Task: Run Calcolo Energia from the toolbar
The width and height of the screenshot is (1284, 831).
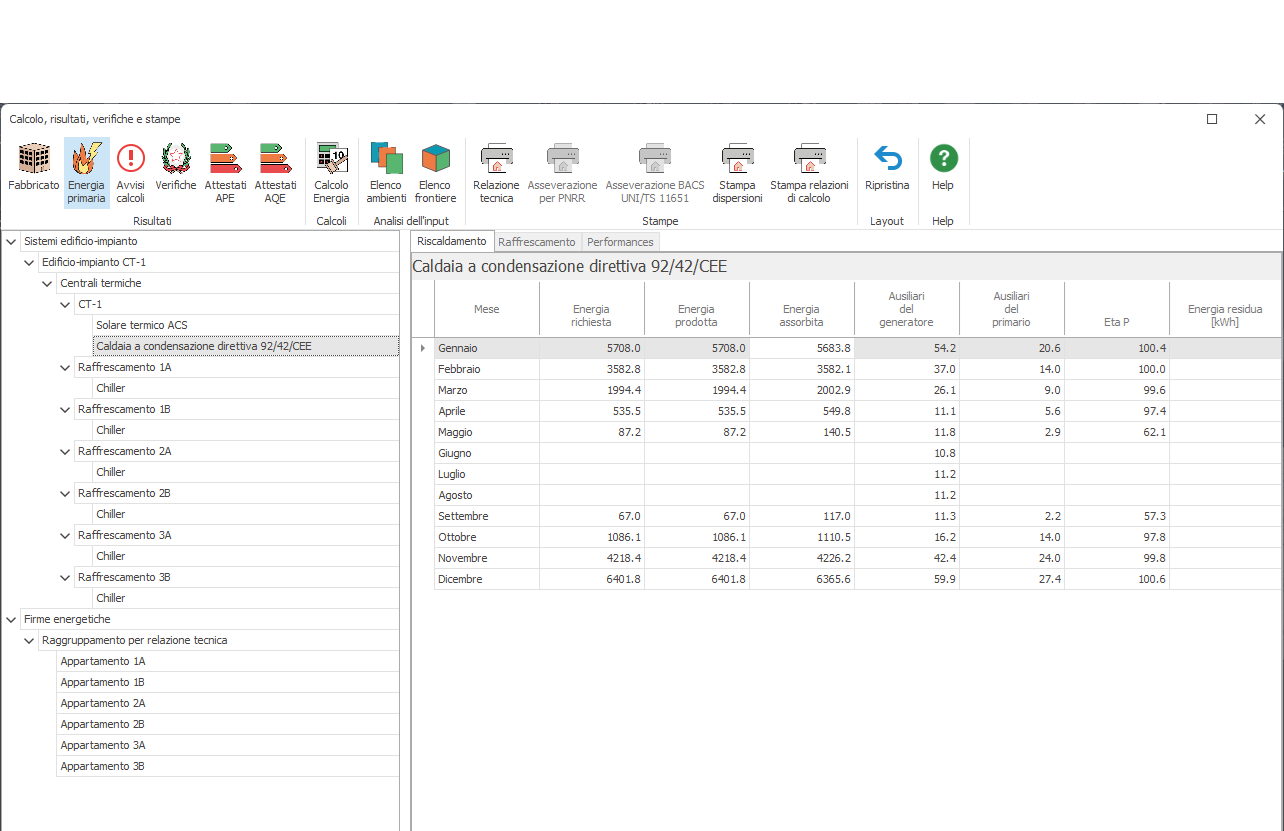Action: click(x=331, y=160)
